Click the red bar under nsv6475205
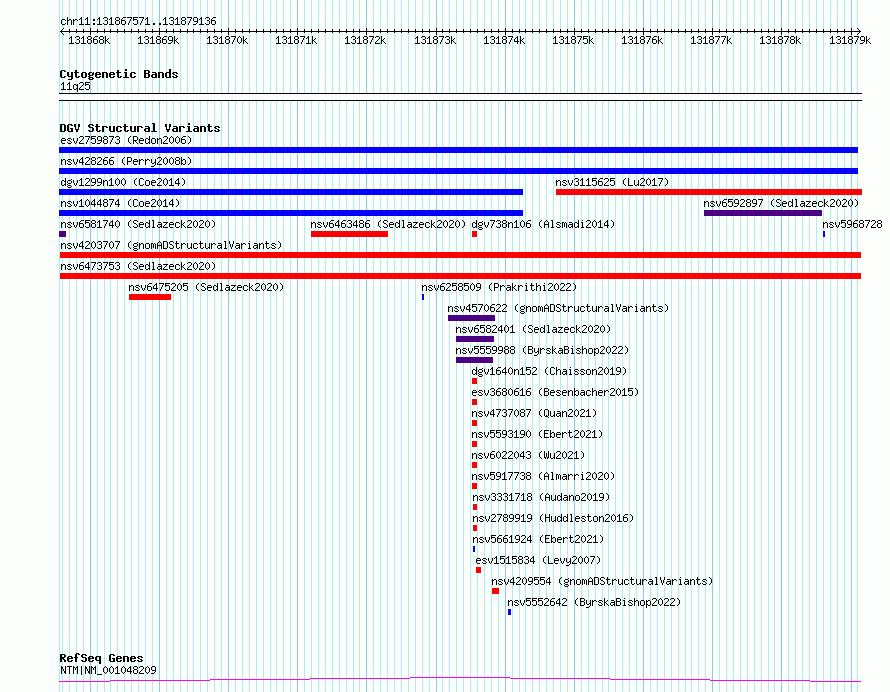The image size is (890, 692). (x=150, y=297)
